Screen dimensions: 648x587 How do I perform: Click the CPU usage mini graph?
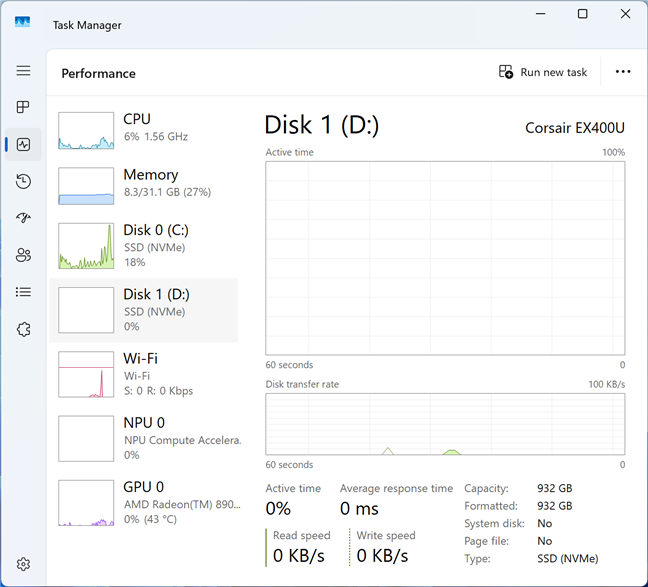[x=86, y=131]
